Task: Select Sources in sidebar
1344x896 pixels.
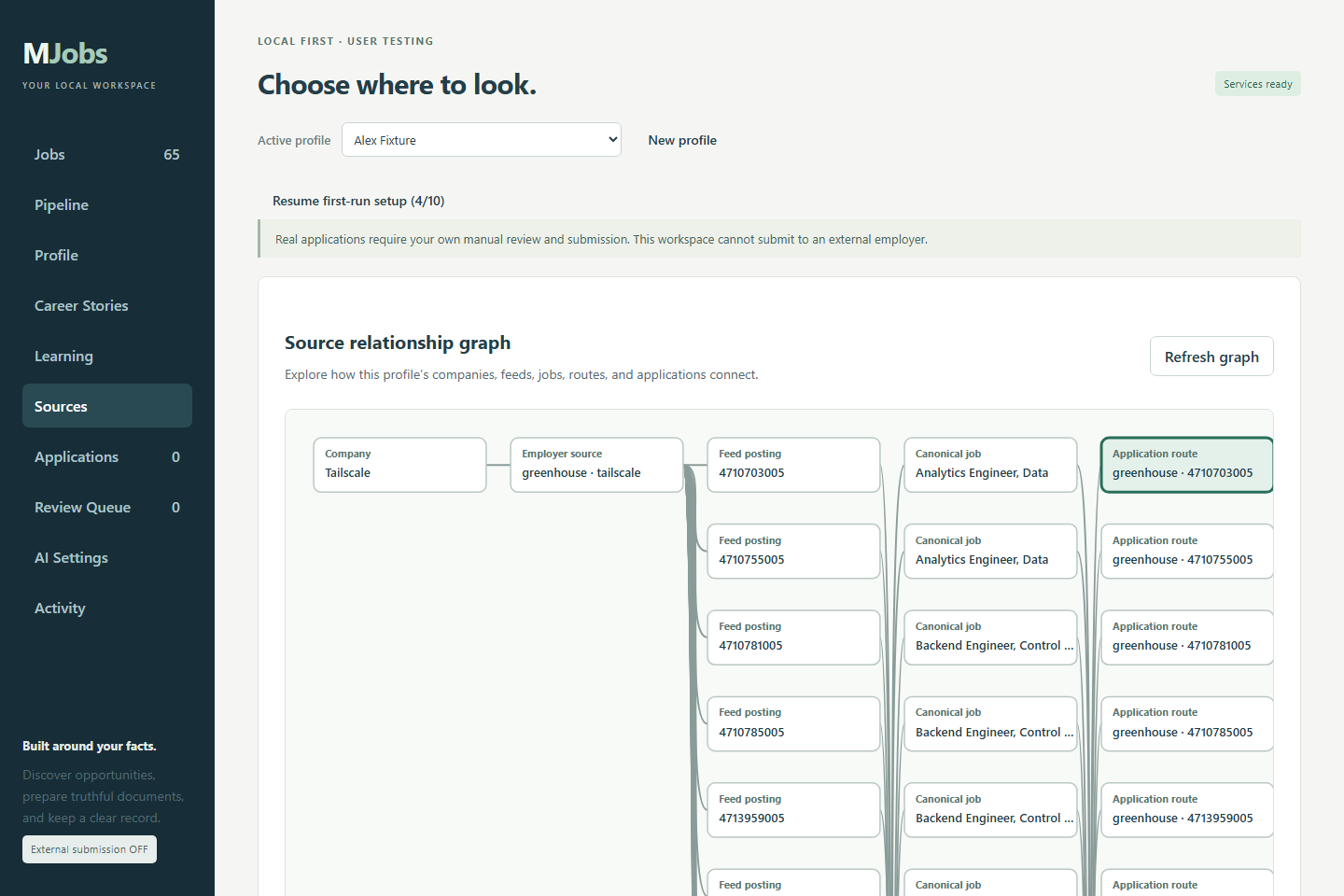Action: [107, 406]
